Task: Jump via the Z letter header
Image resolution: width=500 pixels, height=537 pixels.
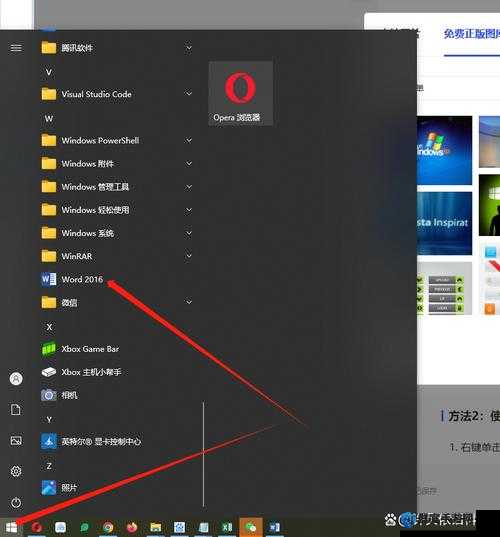Action: [x=49, y=466]
